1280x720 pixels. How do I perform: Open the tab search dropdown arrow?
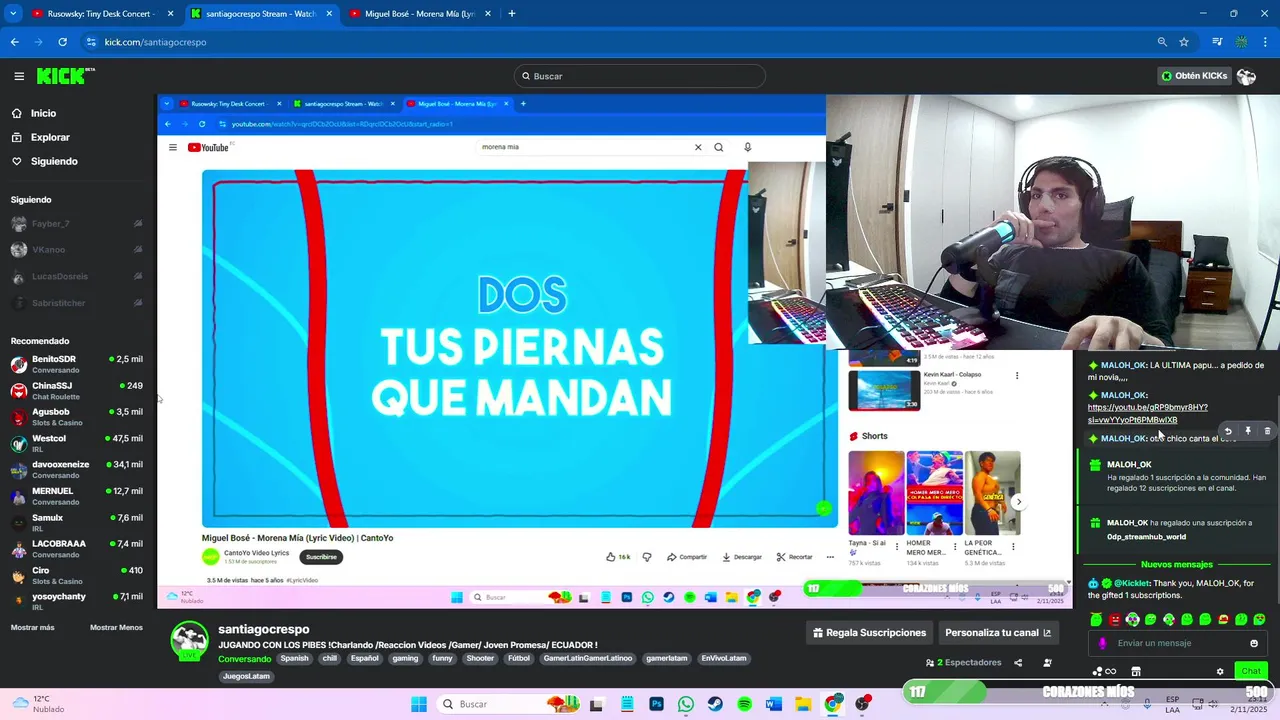pos(13,14)
